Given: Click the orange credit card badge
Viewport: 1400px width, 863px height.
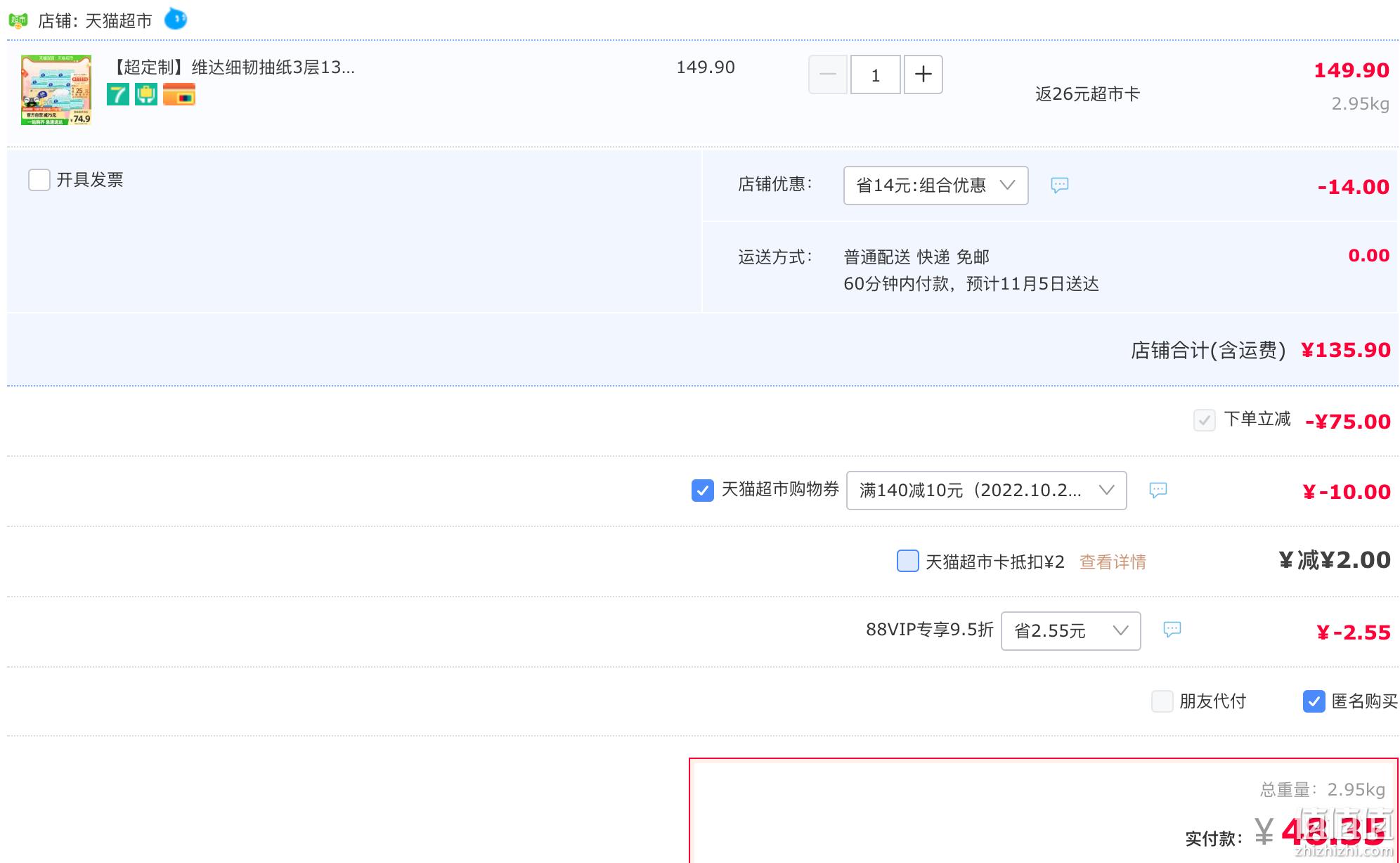Looking at the screenshot, I should [x=179, y=94].
